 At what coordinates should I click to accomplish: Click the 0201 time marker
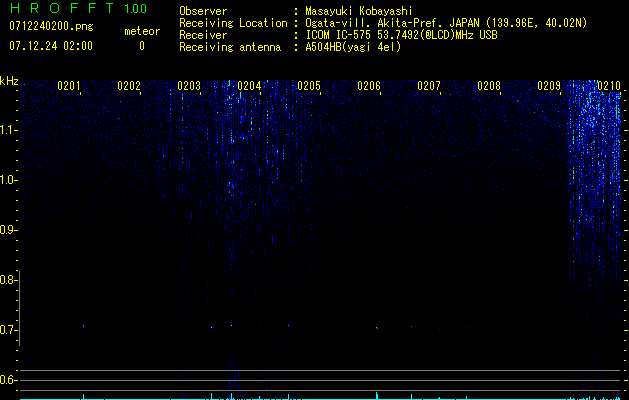(x=69, y=86)
